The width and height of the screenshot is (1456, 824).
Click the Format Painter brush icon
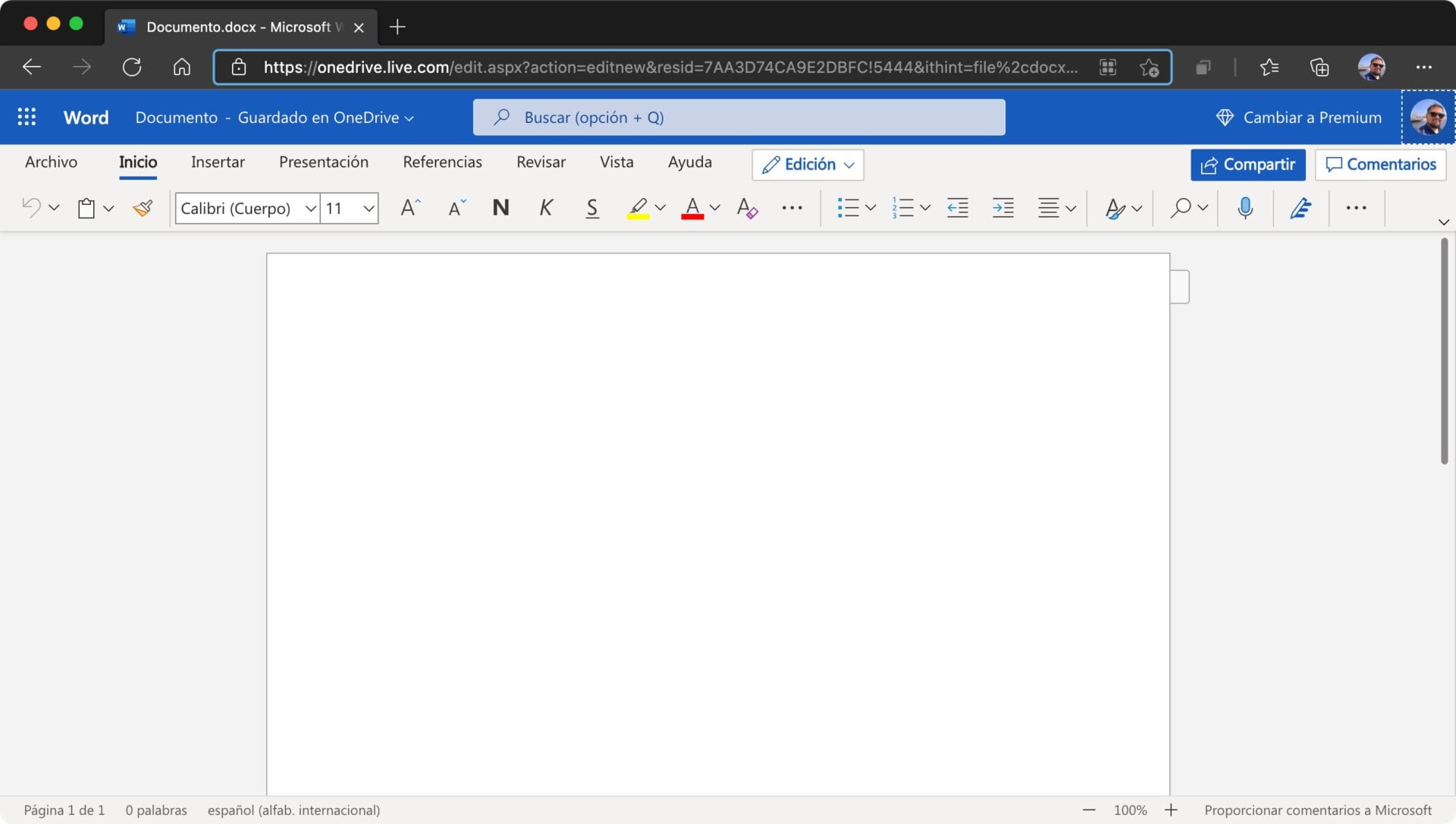coord(143,208)
